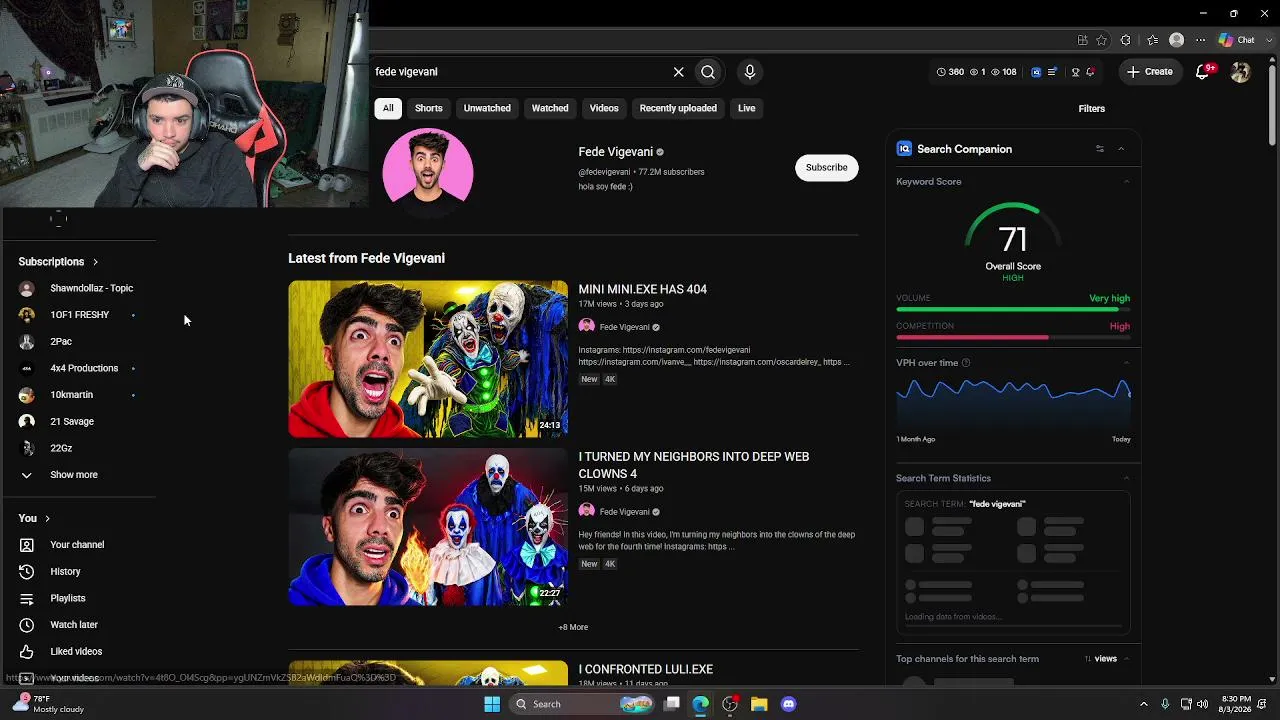Collapse the Search Term Statistics section
Image resolution: width=1280 pixels, height=720 pixels.
[1126, 478]
